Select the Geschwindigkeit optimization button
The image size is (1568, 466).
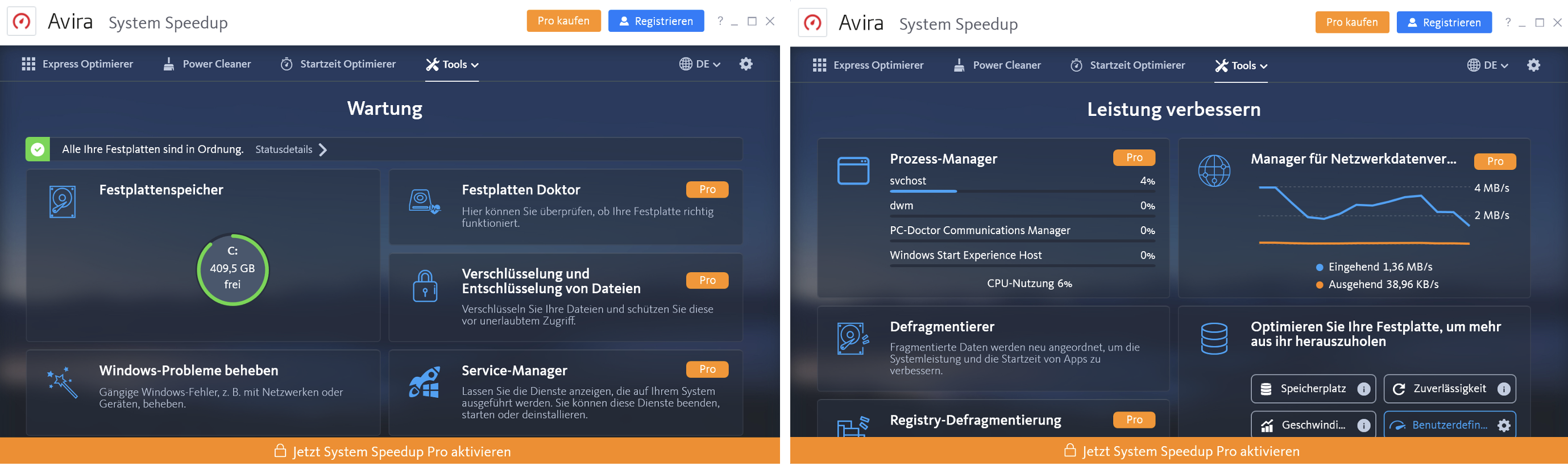click(x=1313, y=425)
